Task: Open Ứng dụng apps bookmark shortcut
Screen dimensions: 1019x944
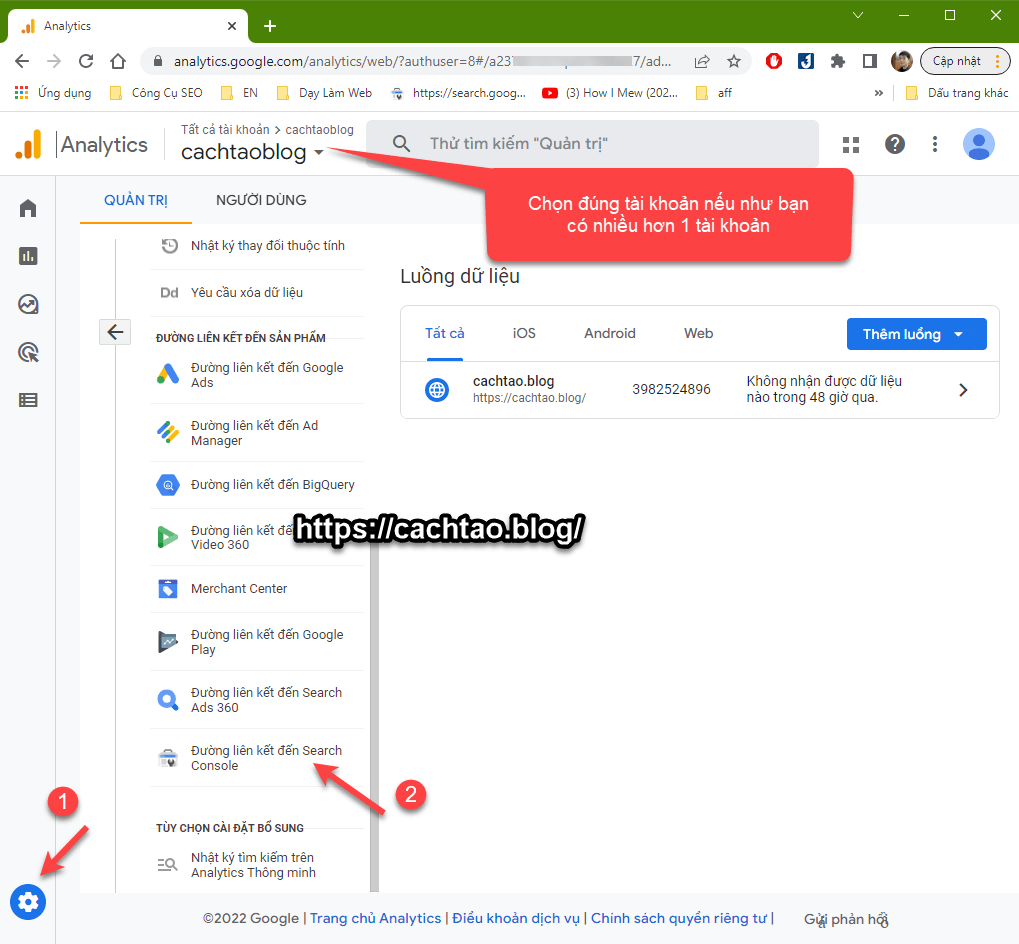Action: 53,93
